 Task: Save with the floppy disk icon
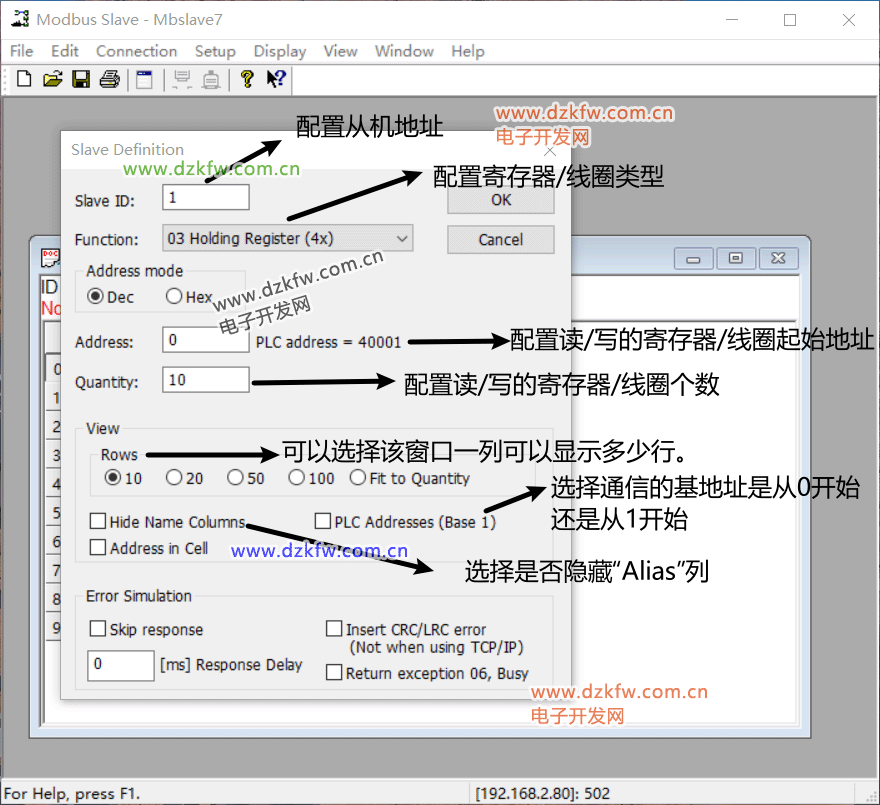tap(81, 80)
